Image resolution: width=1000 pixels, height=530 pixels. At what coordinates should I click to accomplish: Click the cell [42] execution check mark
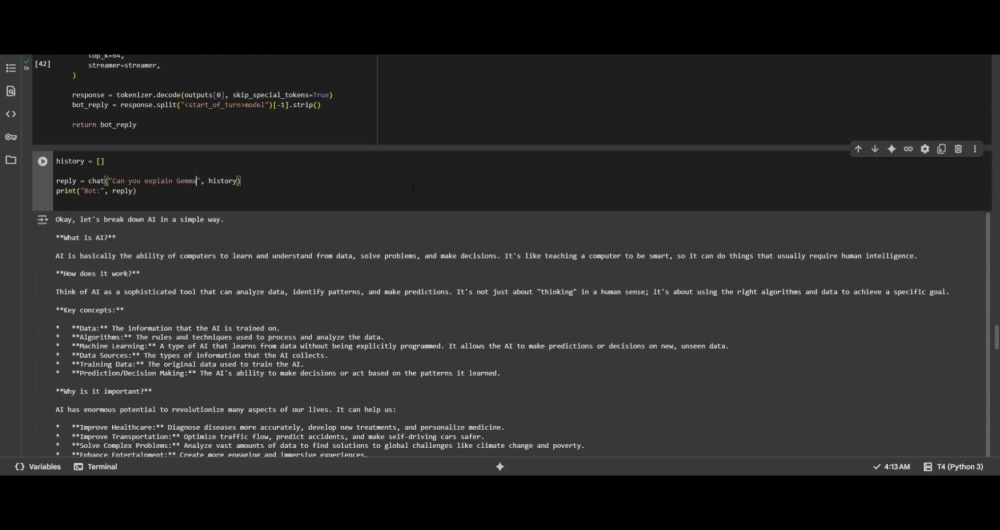point(27,62)
